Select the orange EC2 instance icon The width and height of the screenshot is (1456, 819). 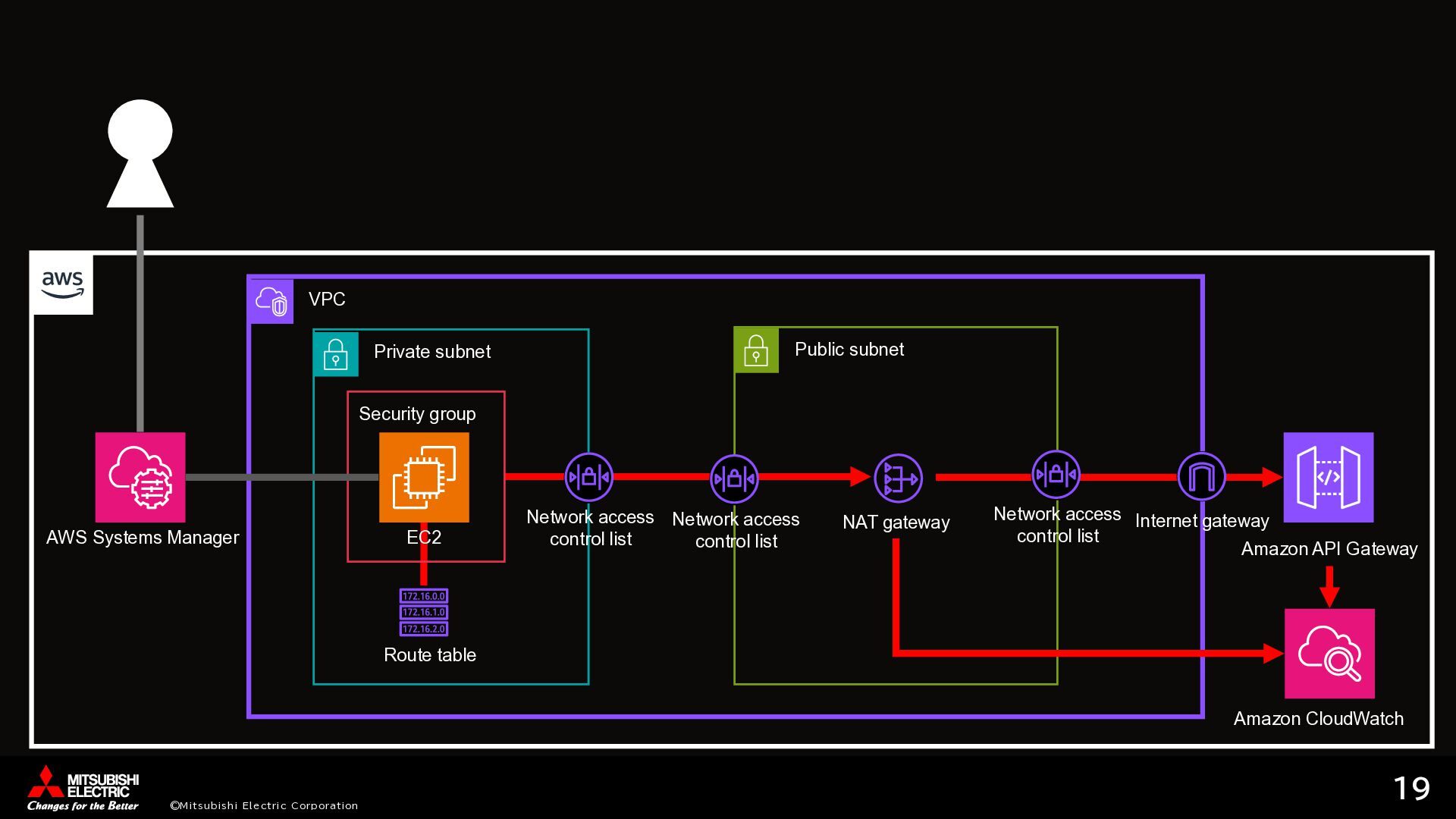(x=424, y=477)
